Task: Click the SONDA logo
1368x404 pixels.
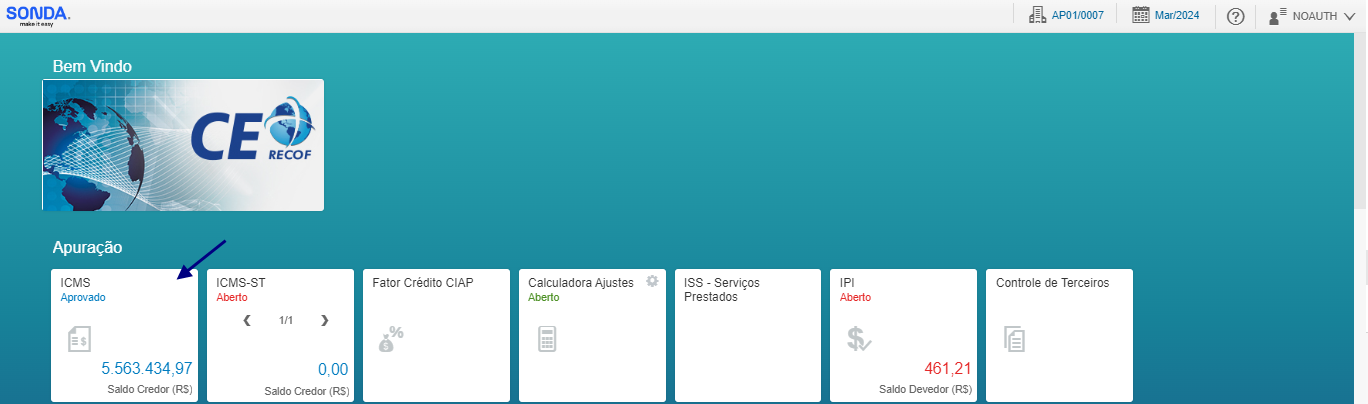Action: click(x=38, y=15)
